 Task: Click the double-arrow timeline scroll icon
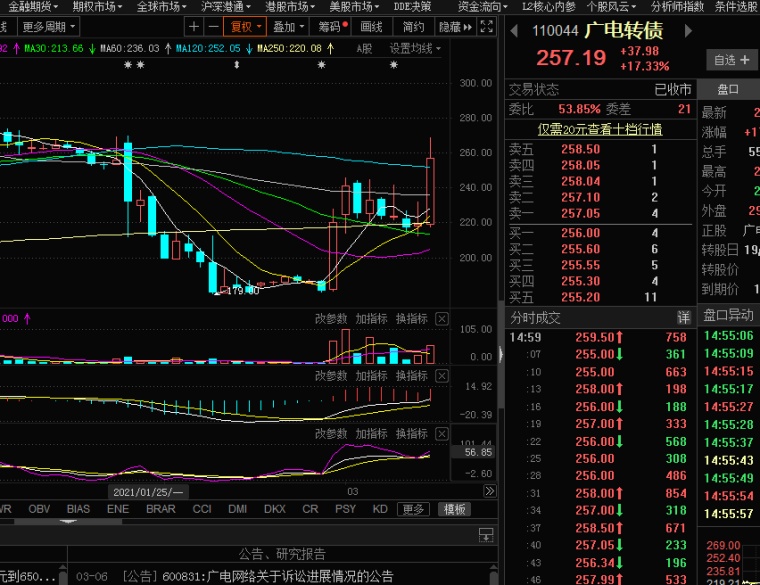pyautogui.click(x=489, y=492)
